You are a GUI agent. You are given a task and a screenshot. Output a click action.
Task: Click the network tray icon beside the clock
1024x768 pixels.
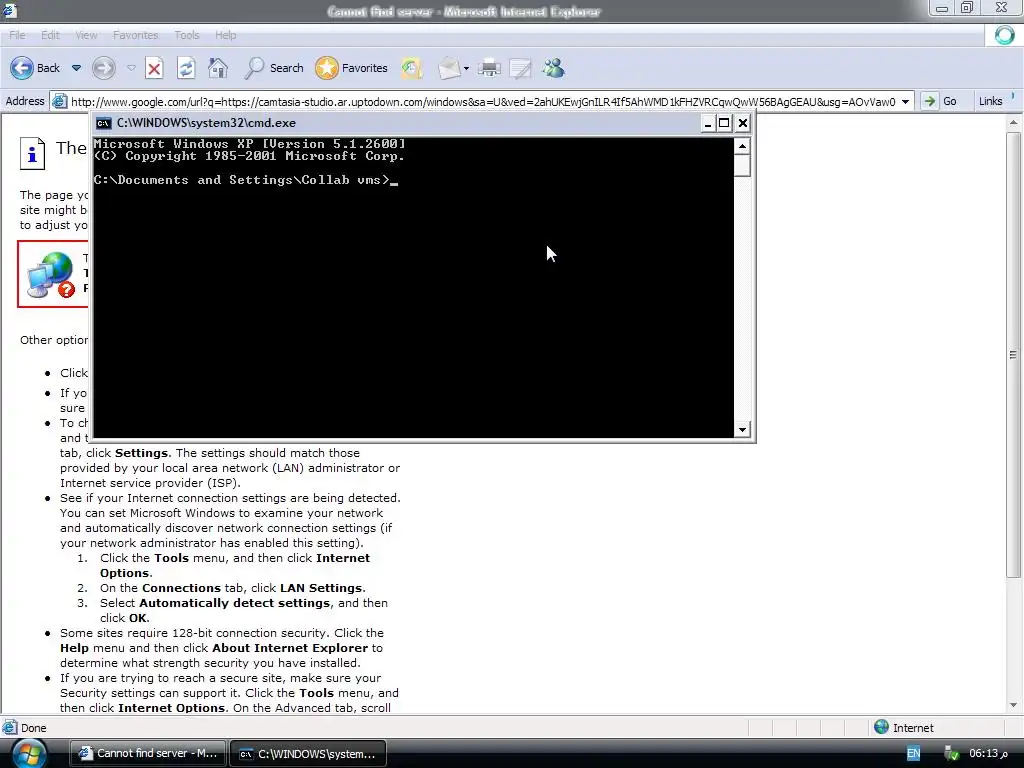click(x=952, y=754)
